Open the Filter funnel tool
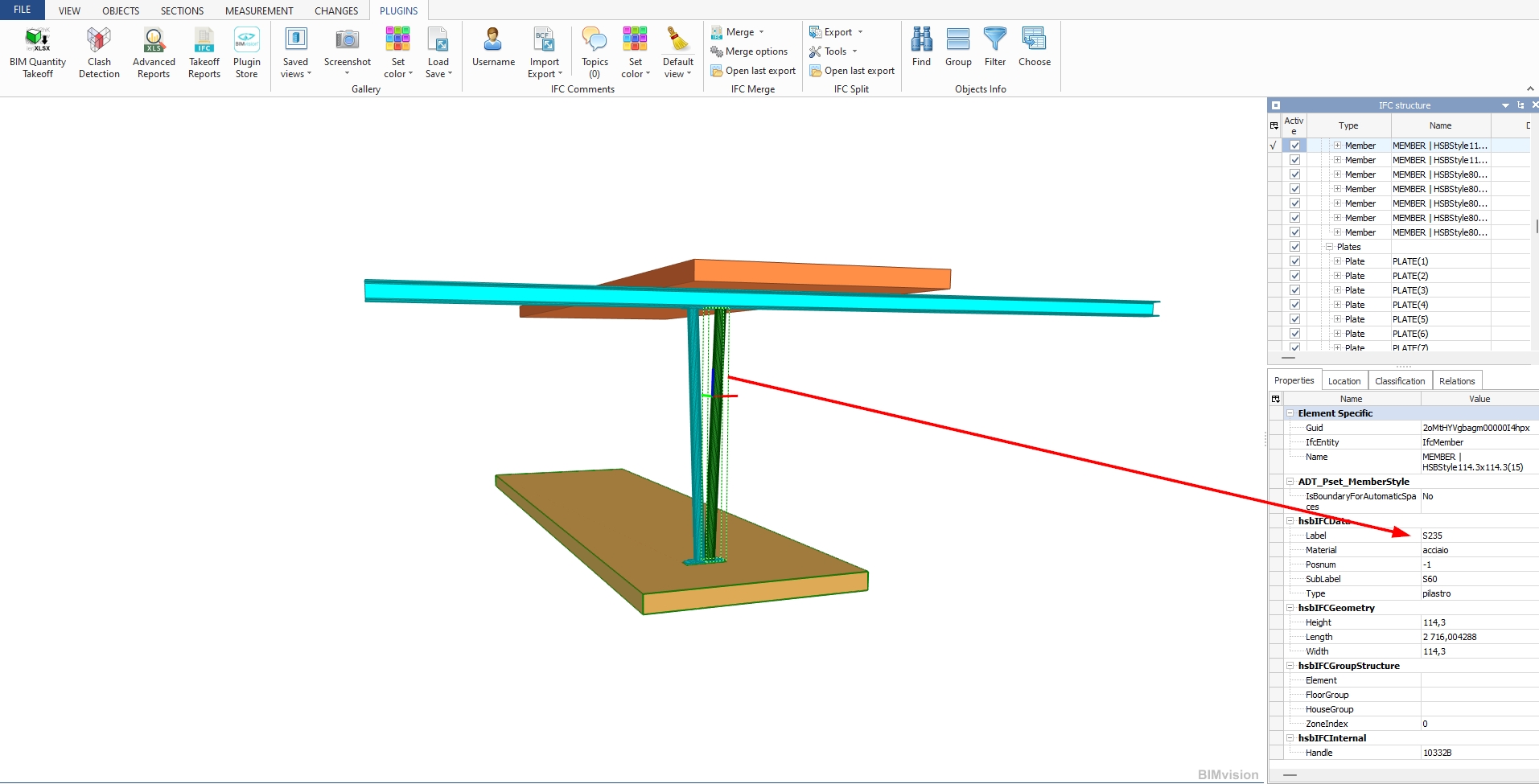The width and height of the screenshot is (1539, 784). (x=995, y=47)
